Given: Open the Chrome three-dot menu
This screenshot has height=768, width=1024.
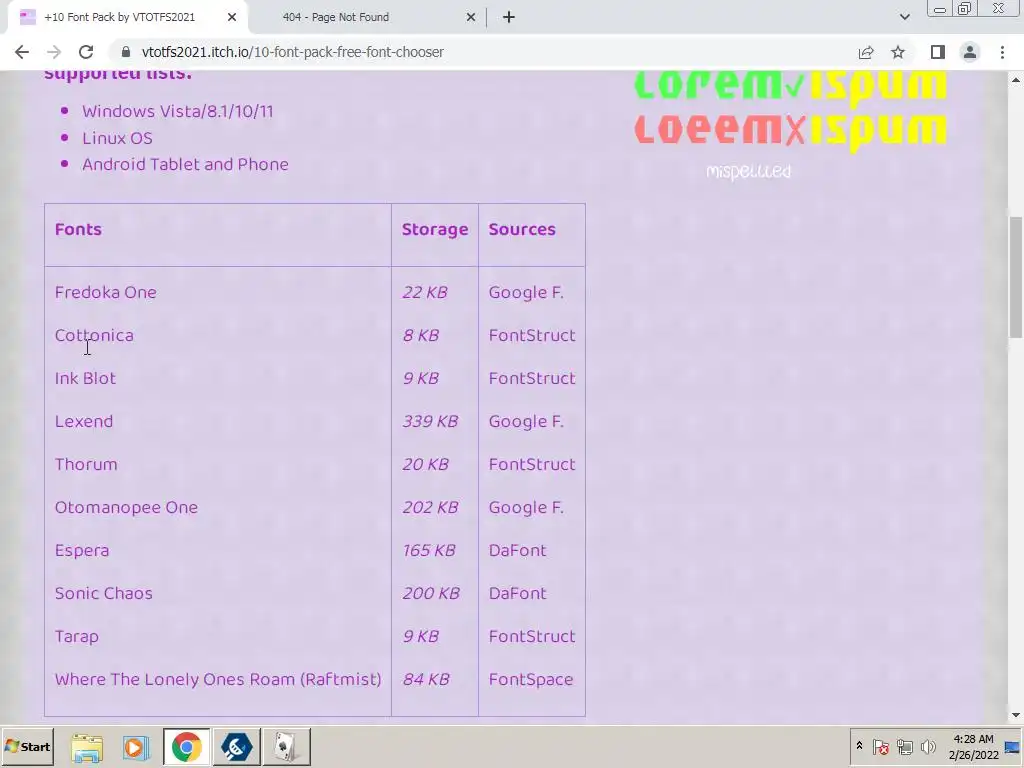Looking at the screenshot, I should click(1002, 52).
